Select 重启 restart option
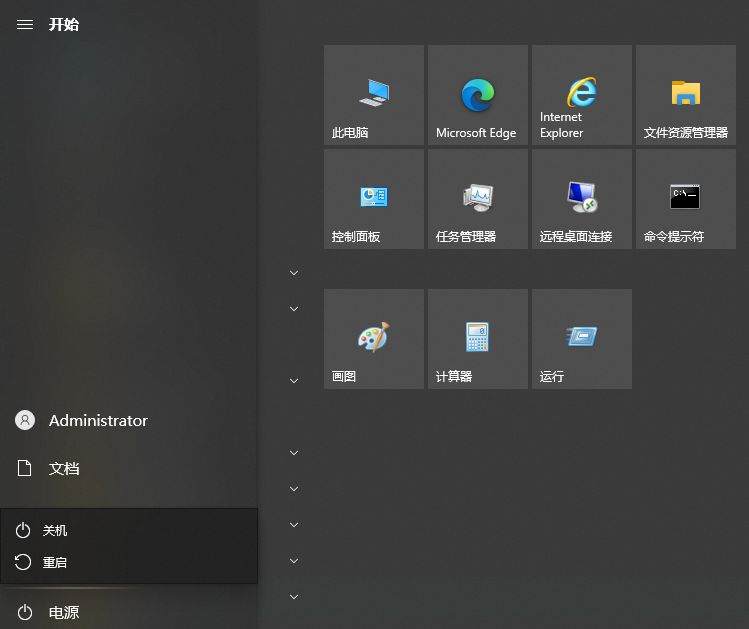 (129, 562)
